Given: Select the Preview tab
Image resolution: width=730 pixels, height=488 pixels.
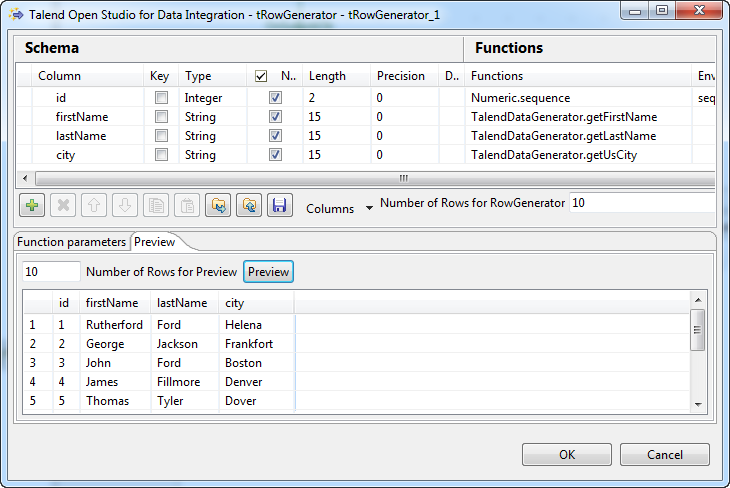Looking at the screenshot, I should [154, 242].
